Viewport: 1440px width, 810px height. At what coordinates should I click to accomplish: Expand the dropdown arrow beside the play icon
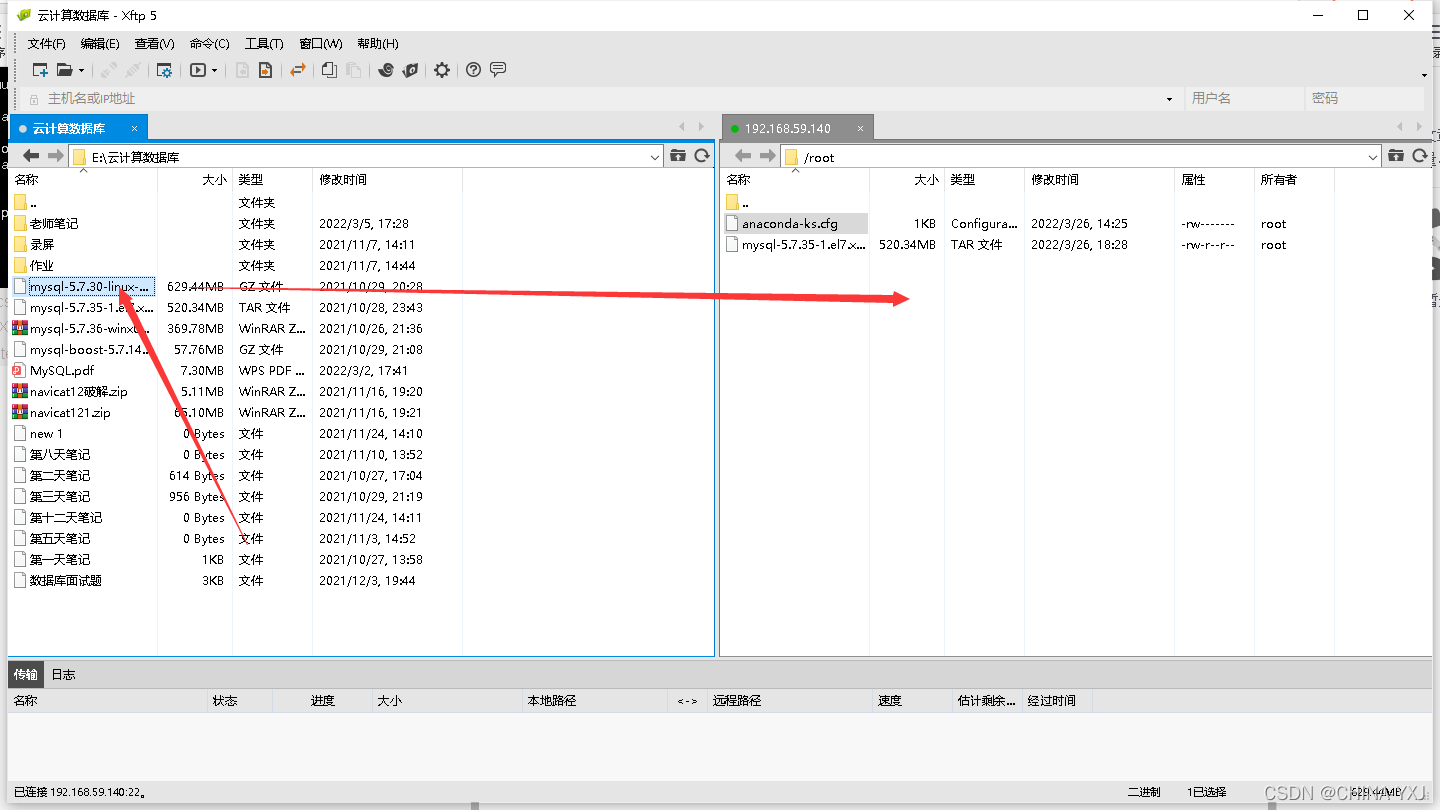coord(214,71)
